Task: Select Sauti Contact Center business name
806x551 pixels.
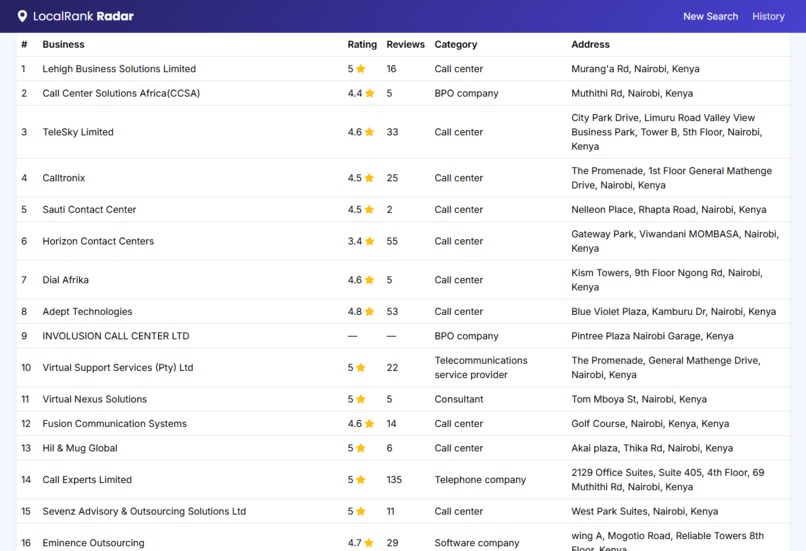Action: 89,210
